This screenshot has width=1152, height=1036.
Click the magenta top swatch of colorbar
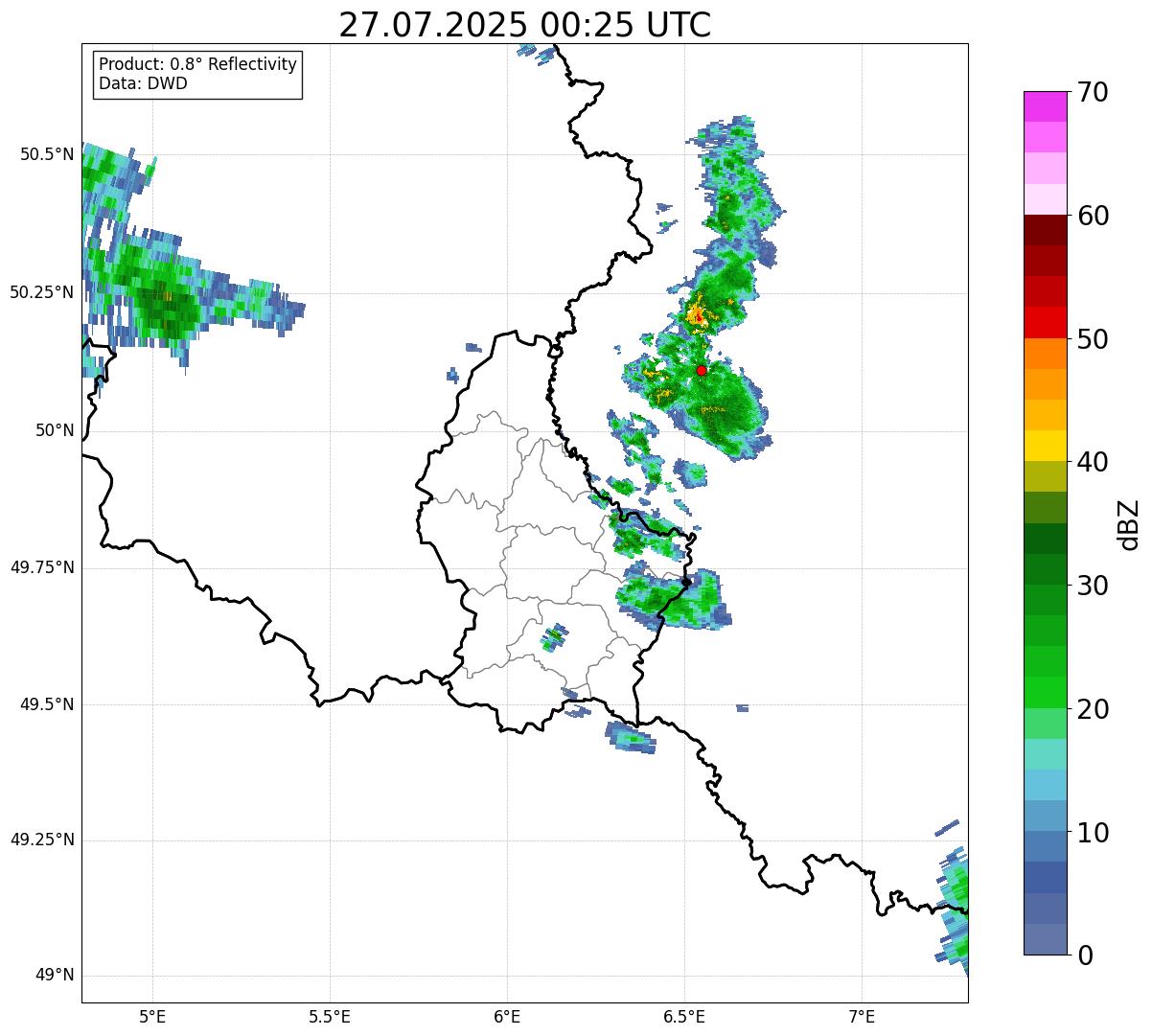coord(1045,106)
